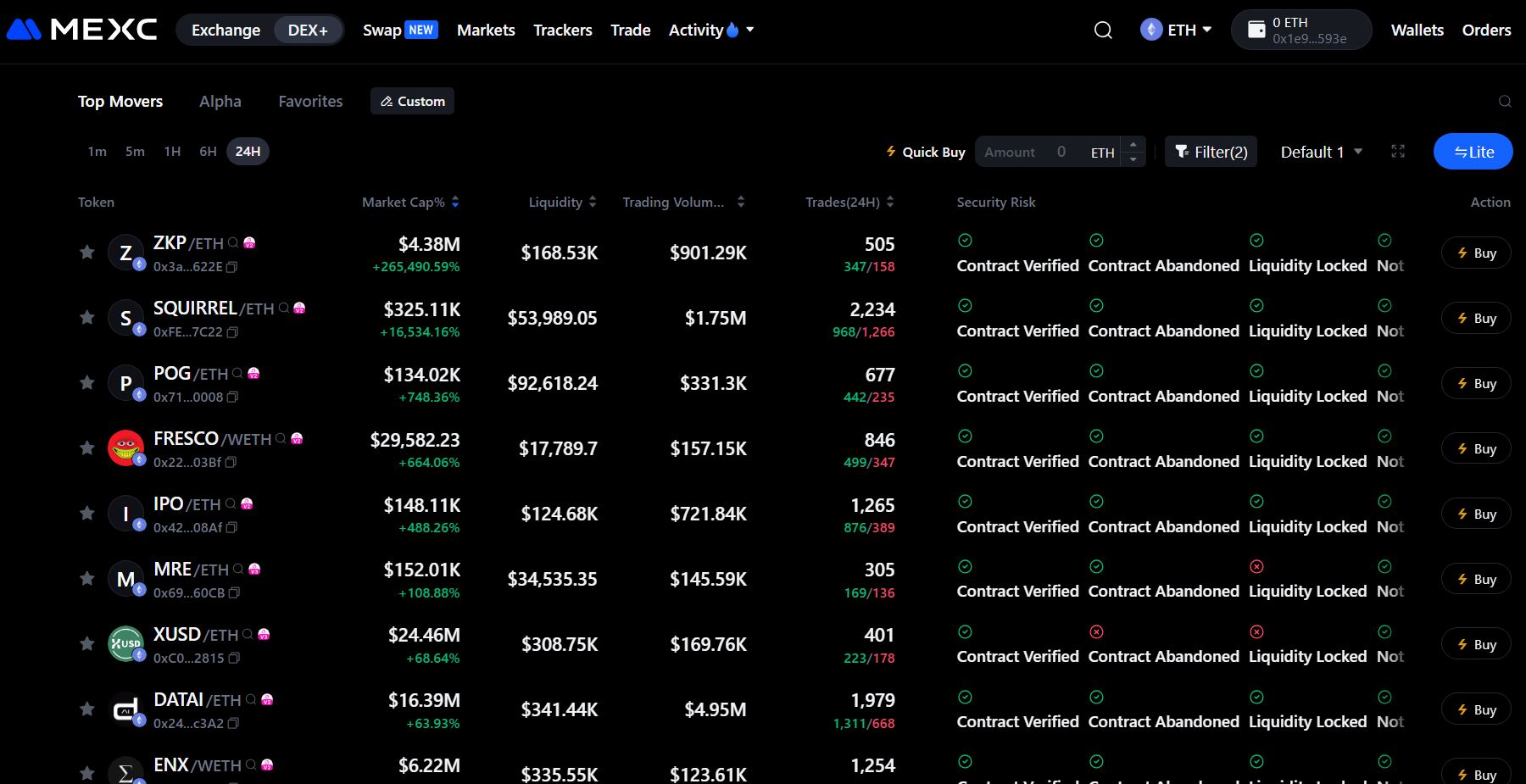Click the search magnifier in top navigation
Image resolution: width=1526 pixels, height=784 pixels.
coord(1103,31)
